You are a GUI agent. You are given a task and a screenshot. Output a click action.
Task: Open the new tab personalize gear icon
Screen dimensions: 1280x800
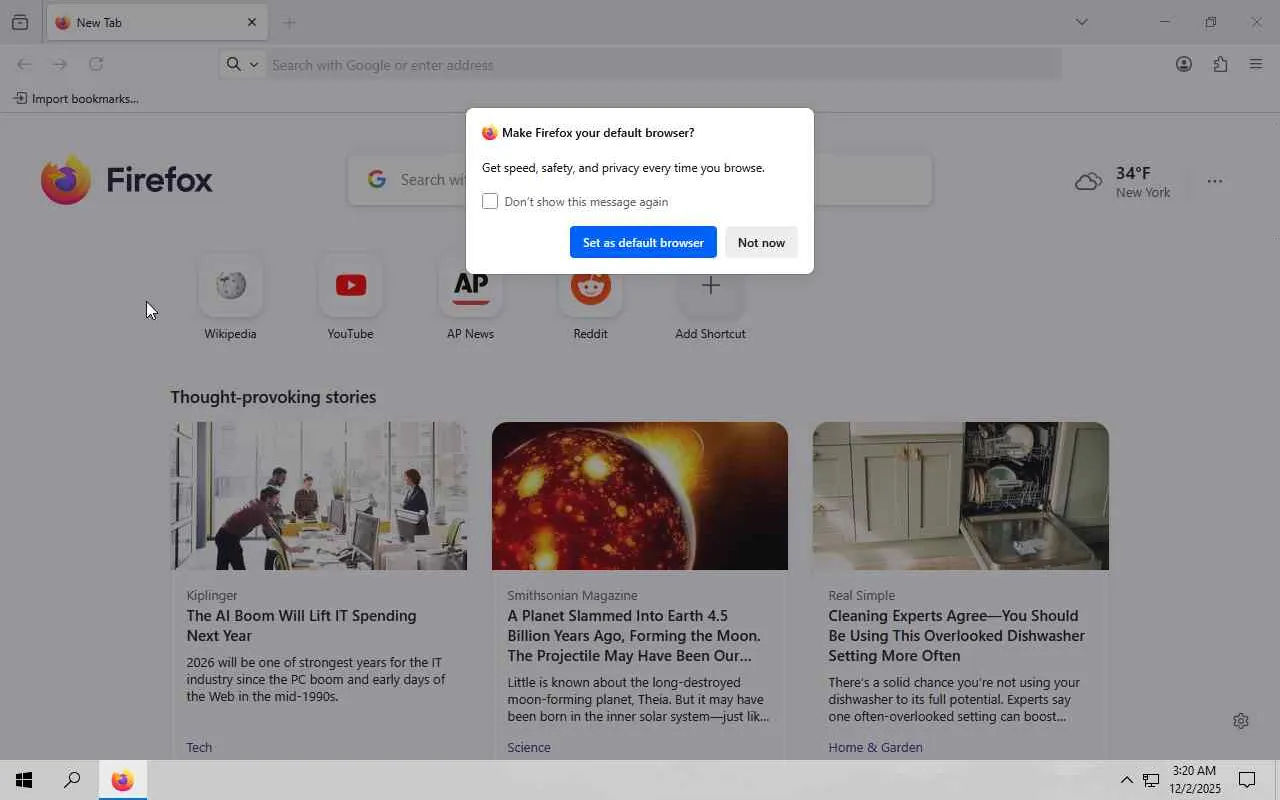click(1241, 721)
